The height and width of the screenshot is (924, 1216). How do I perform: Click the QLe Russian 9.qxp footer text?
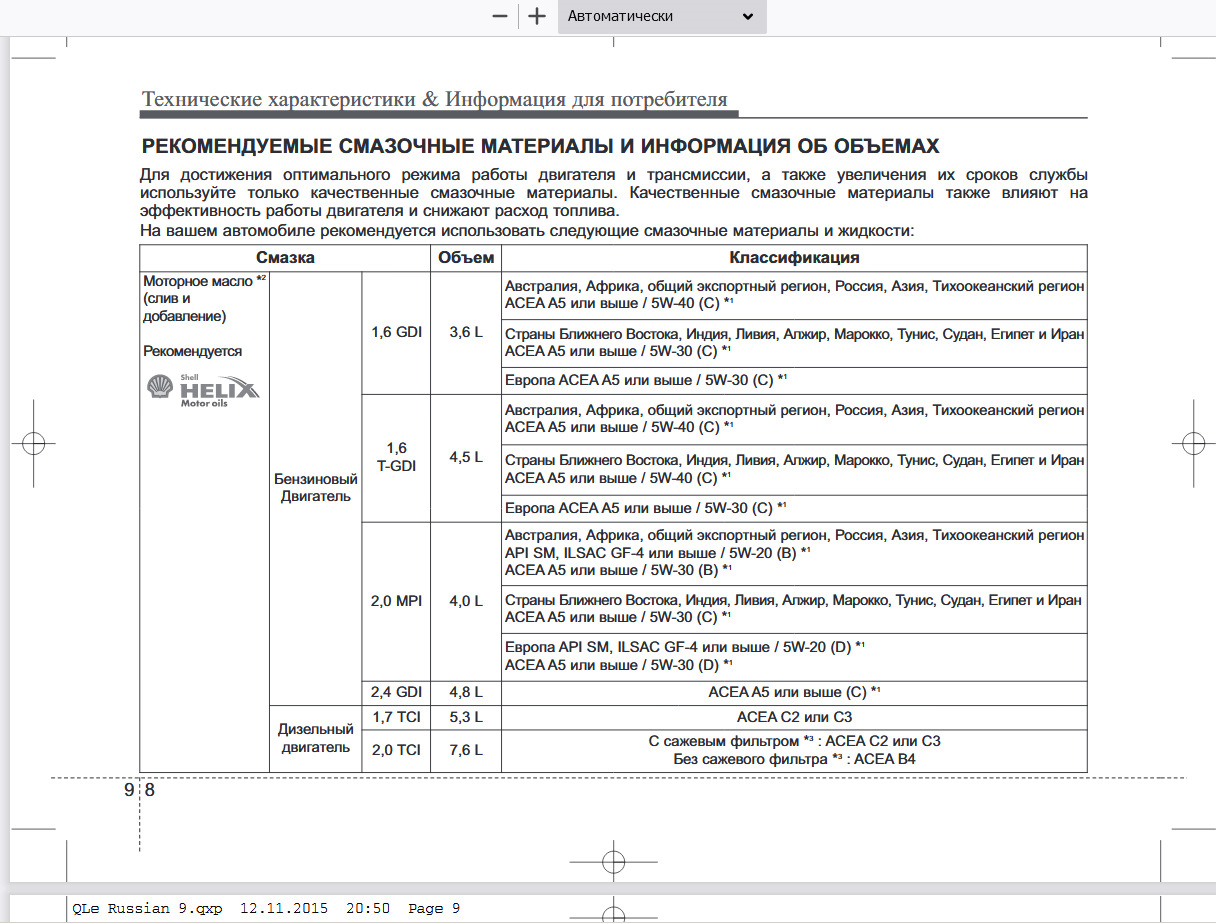[x=145, y=908]
